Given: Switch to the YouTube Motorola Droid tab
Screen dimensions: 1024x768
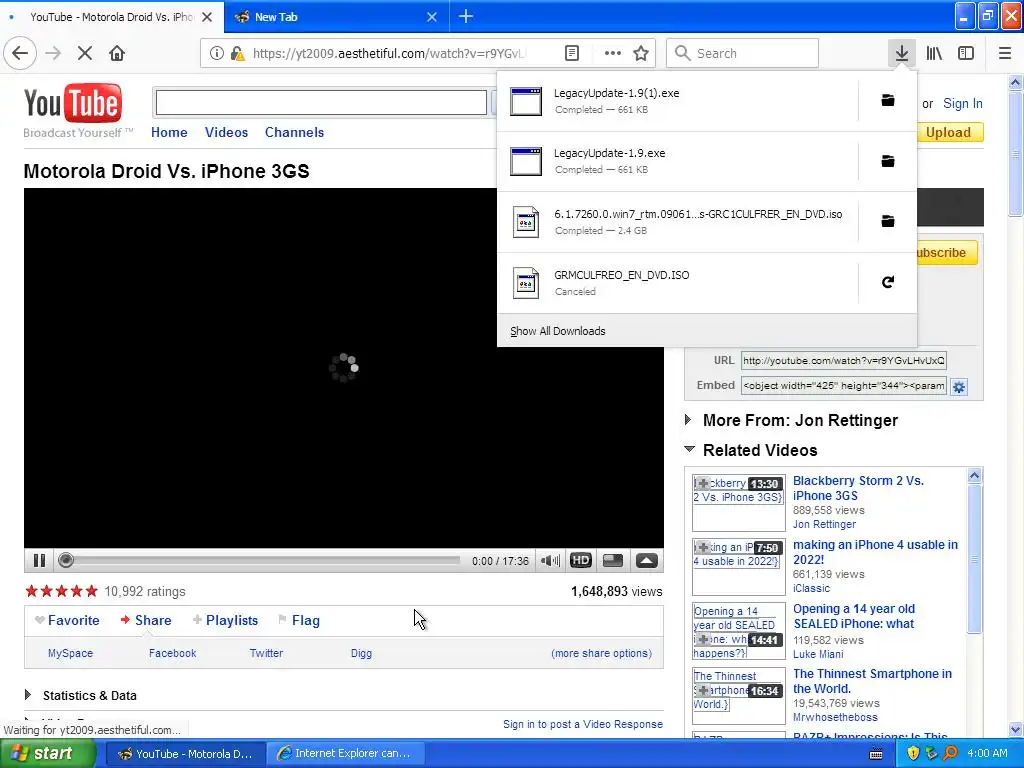Looking at the screenshot, I should click(112, 17).
